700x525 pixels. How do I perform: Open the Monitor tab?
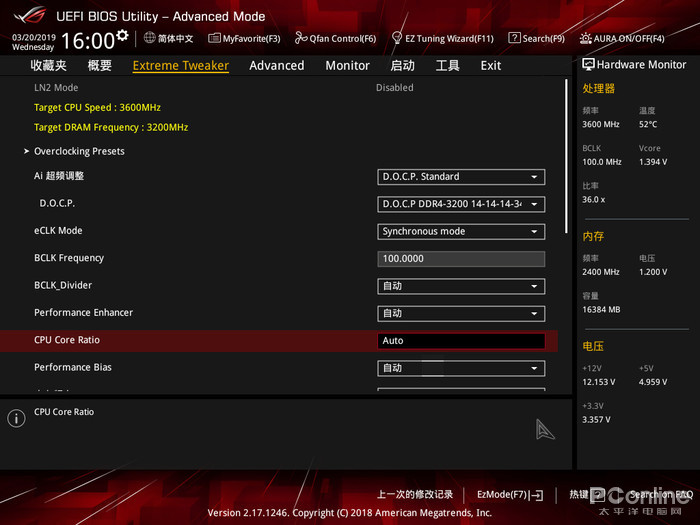click(347, 66)
